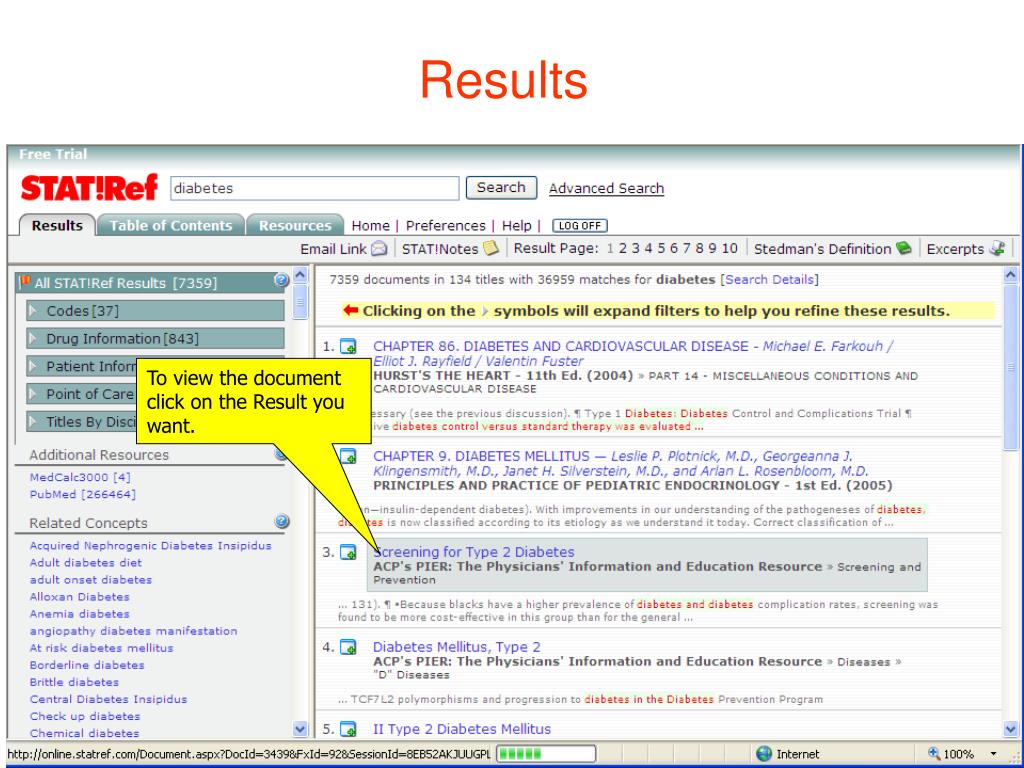
Task: Open MedCalc3000 [4] resource
Action: [80, 477]
